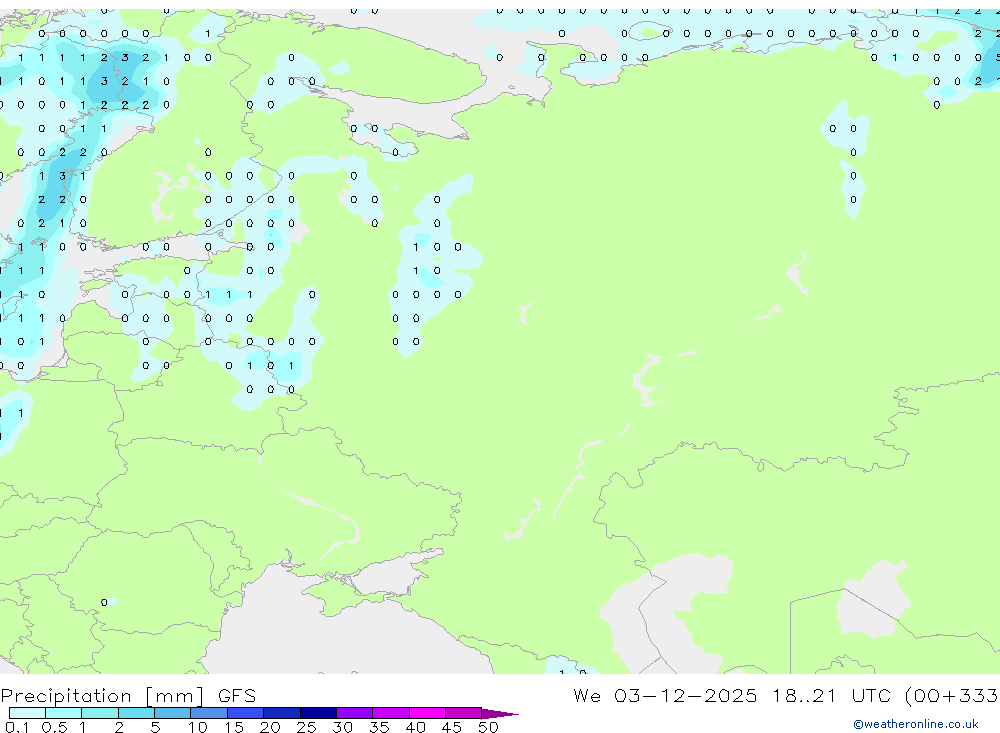Viewport: 1000px width, 733px height.
Task: Select the 45–50 mm legend swatch
Action: pos(464,713)
